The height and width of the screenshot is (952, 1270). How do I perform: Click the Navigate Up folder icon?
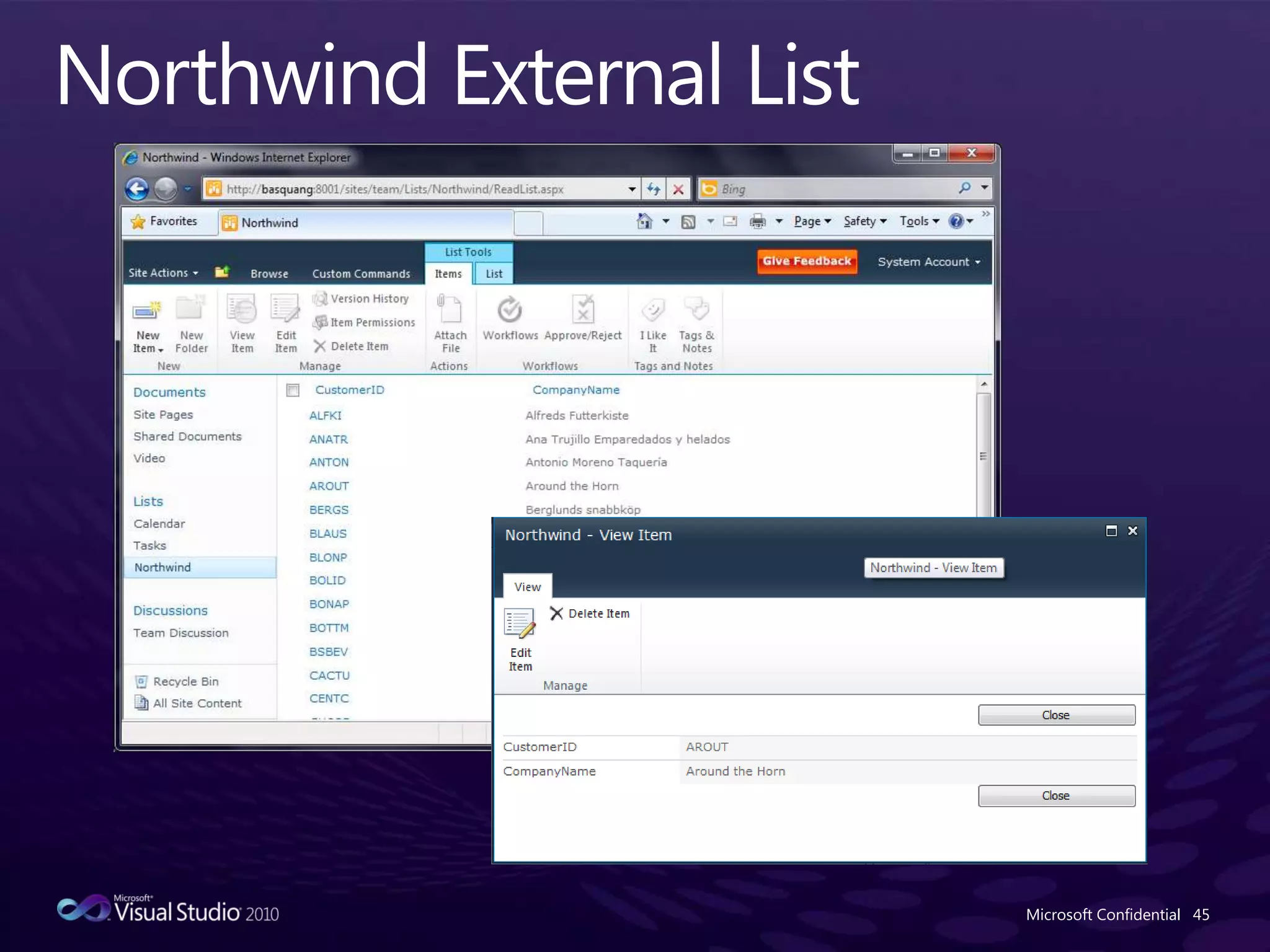pyautogui.click(x=222, y=271)
